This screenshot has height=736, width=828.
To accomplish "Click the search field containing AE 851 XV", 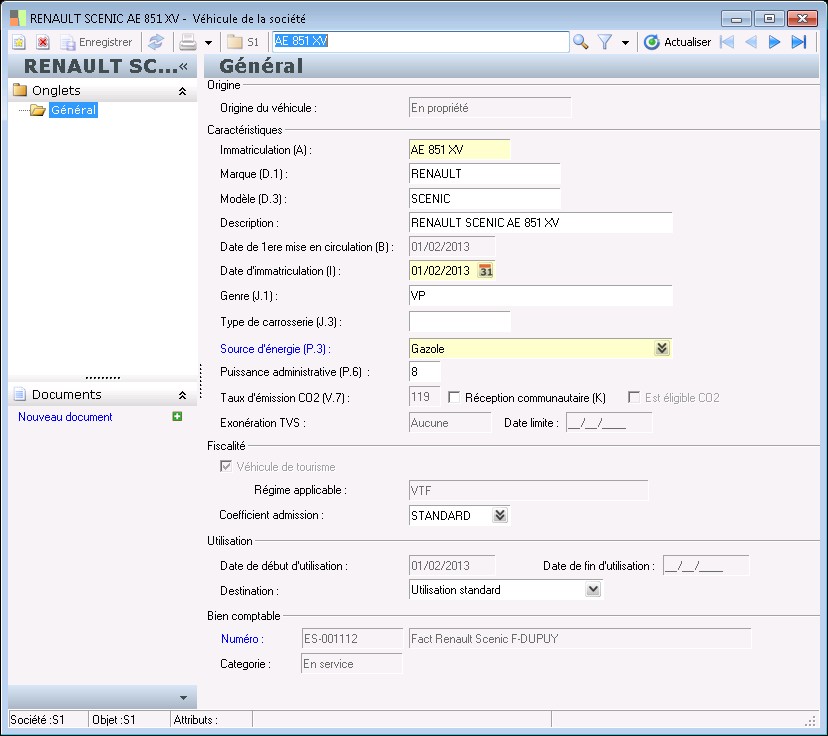I will pyautogui.click(x=420, y=41).
